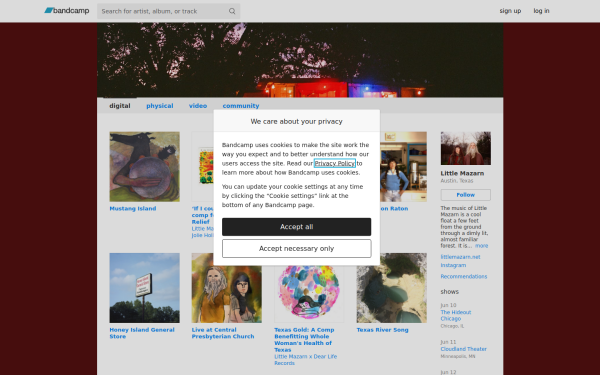Click the header banner image
Image resolution: width=600 pixels, height=375 pixels.
[300, 60]
